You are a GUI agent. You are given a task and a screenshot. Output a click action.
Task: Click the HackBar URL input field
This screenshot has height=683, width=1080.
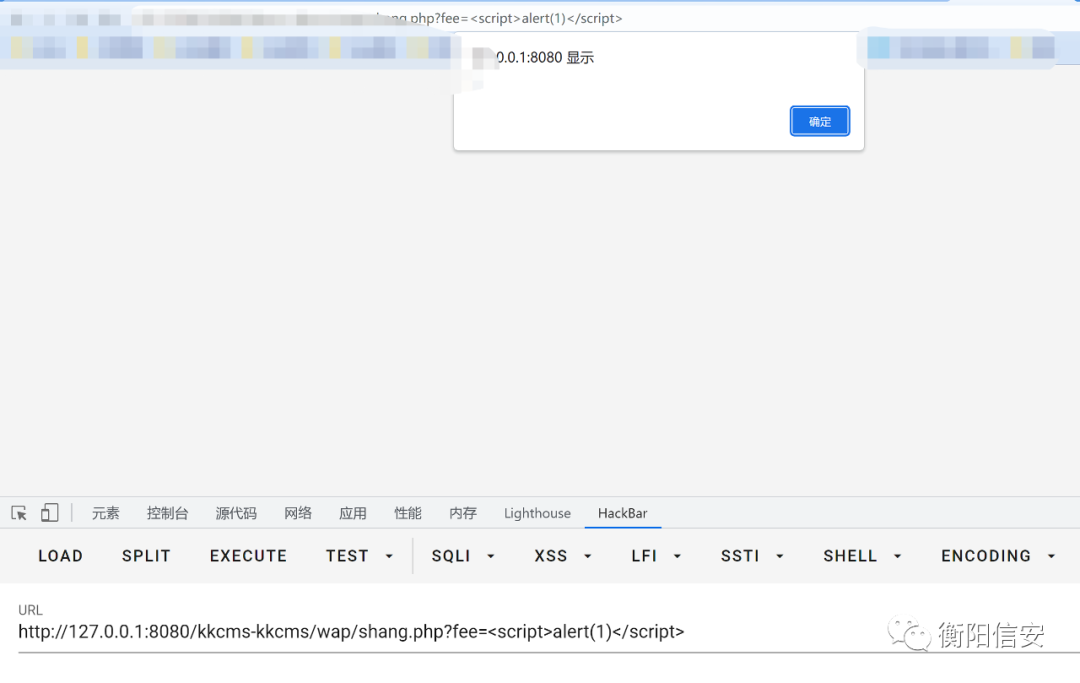pyautogui.click(x=548, y=632)
